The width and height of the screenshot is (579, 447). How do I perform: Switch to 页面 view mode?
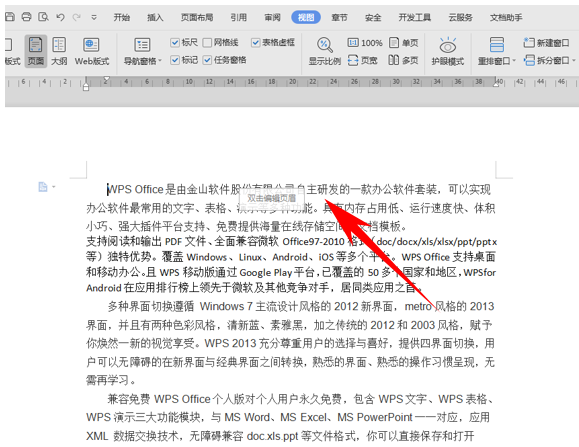tap(36, 51)
